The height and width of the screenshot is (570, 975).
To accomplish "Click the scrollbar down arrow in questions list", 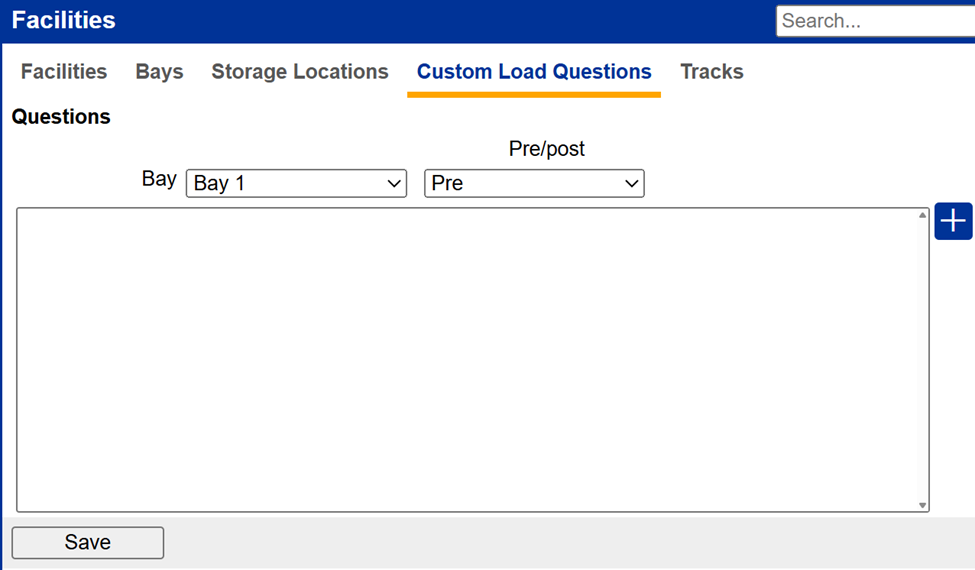I will point(922,505).
